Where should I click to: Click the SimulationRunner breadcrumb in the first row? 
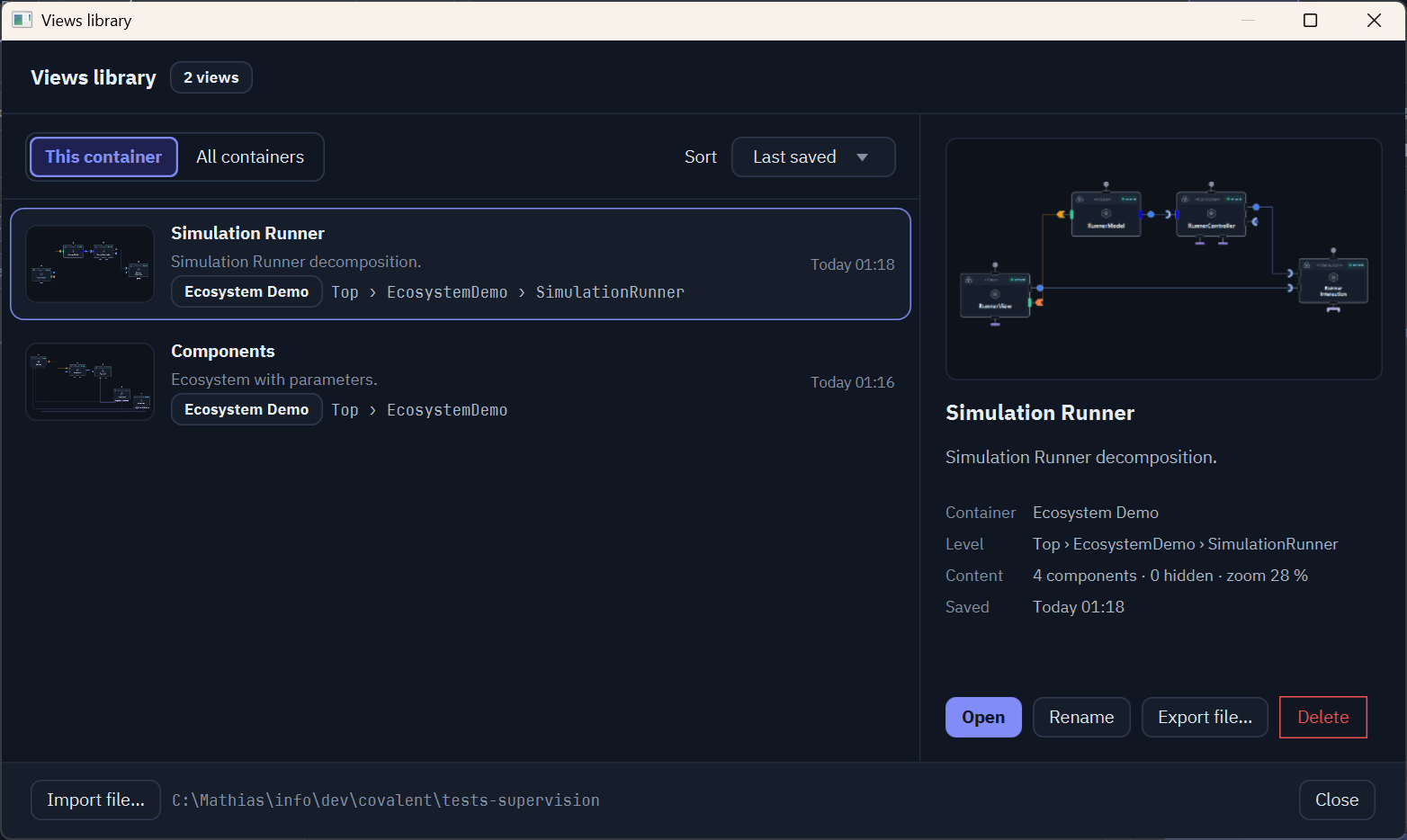click(610, 292)
